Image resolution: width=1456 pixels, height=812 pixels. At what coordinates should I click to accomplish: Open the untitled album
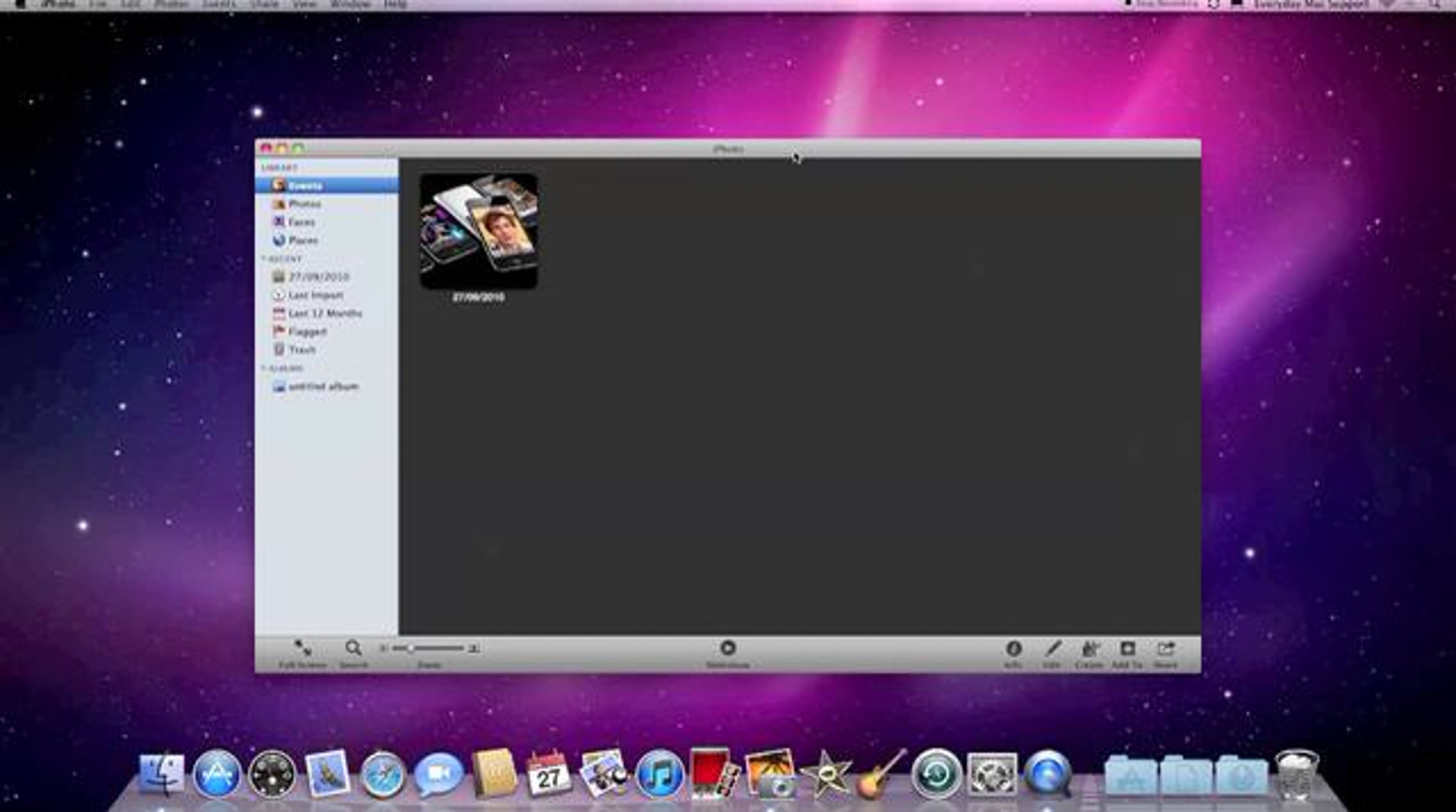[x=323, y=386]
